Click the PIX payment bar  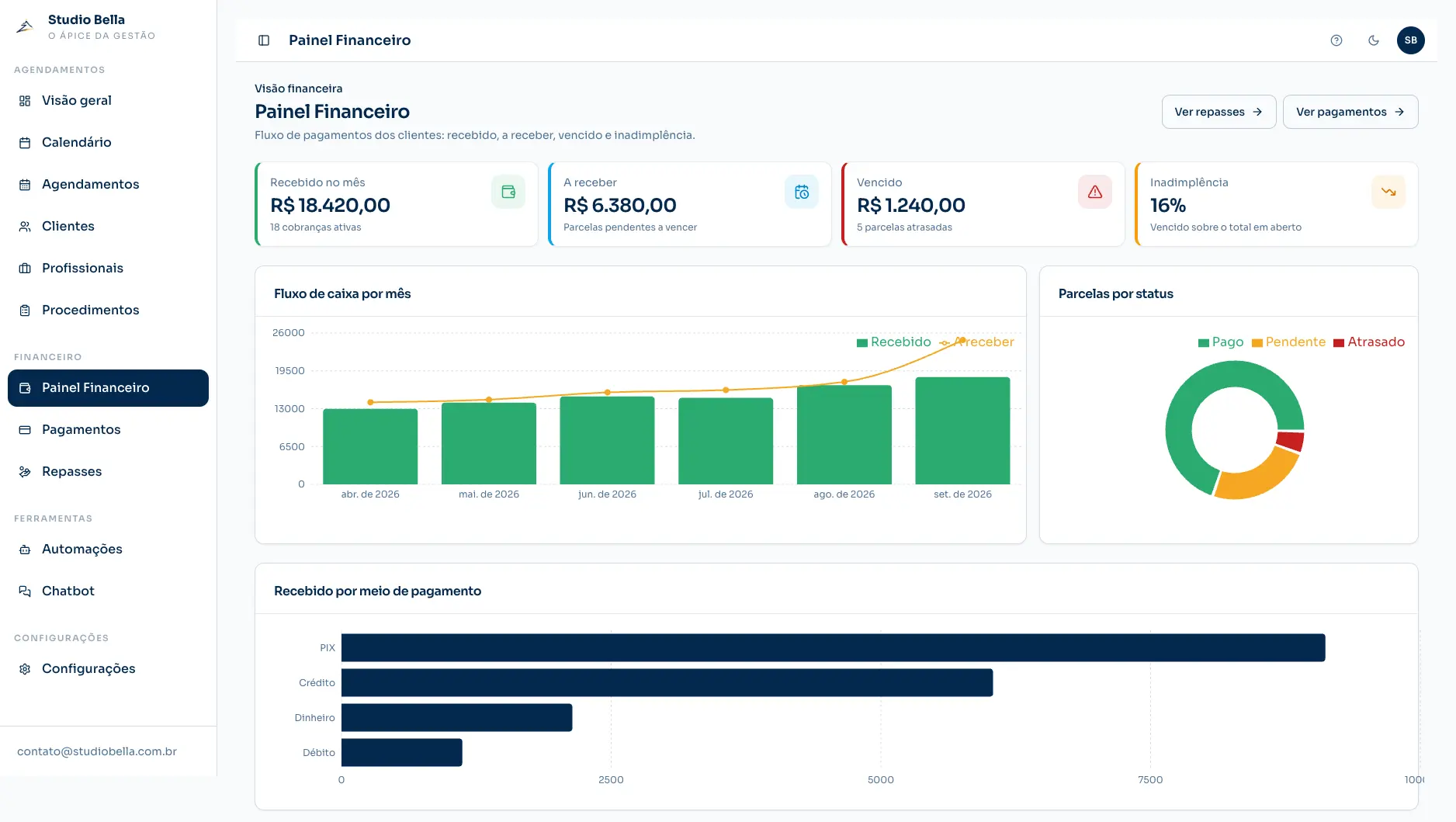pyautogui.click(x=833, y=648)
